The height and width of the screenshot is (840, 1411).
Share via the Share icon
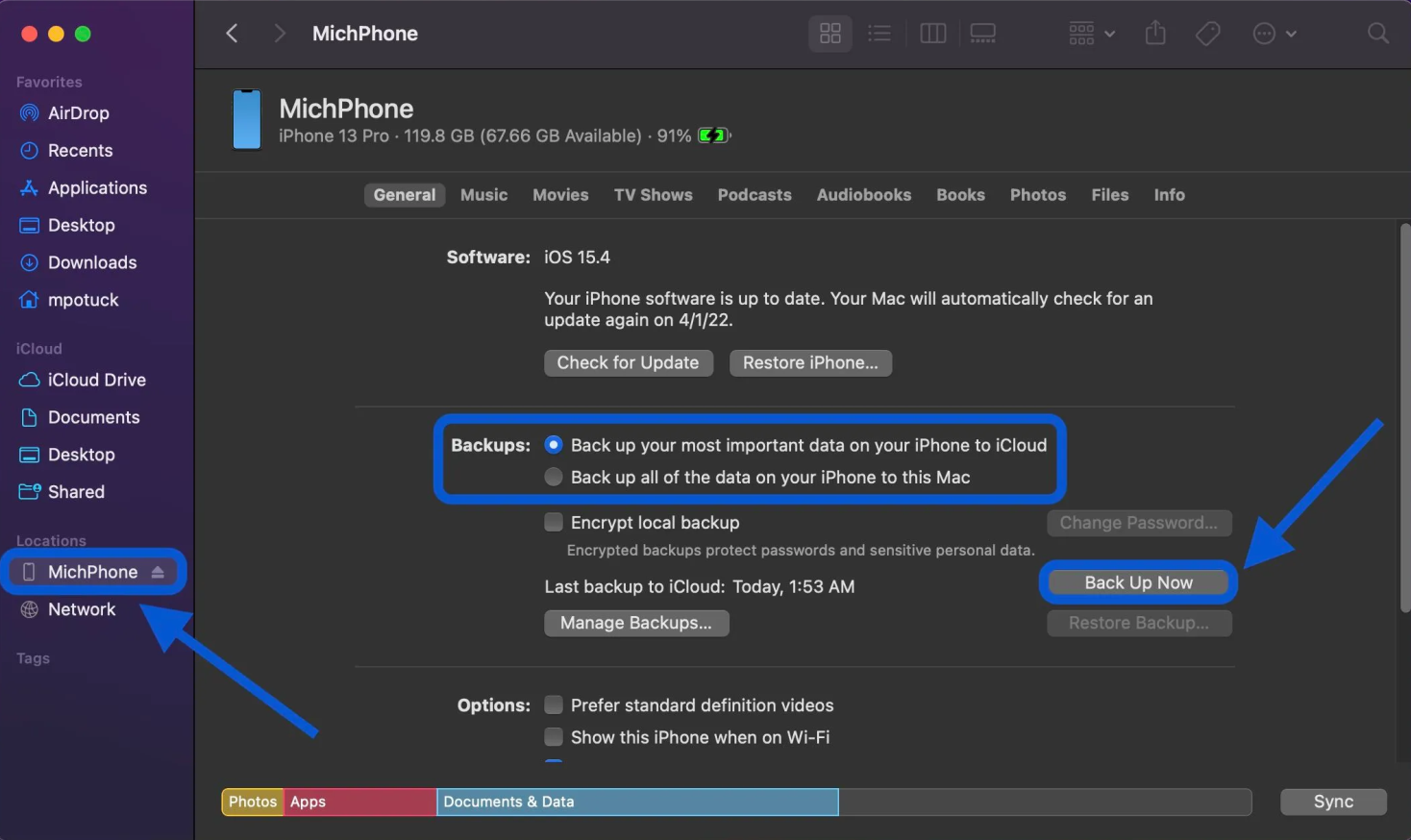coord(1155,33)
